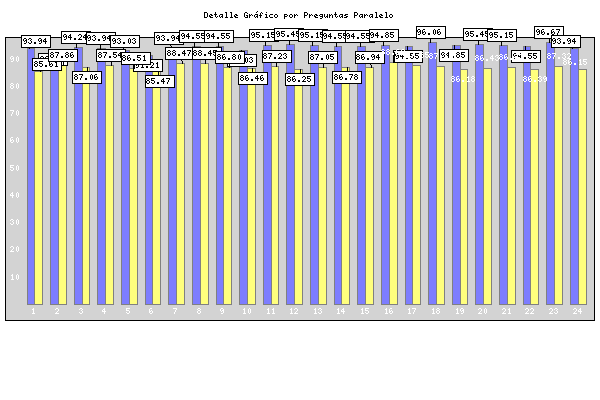600x400 pixels.
Task: Select x-axis label 5
Action: (128, 311)
